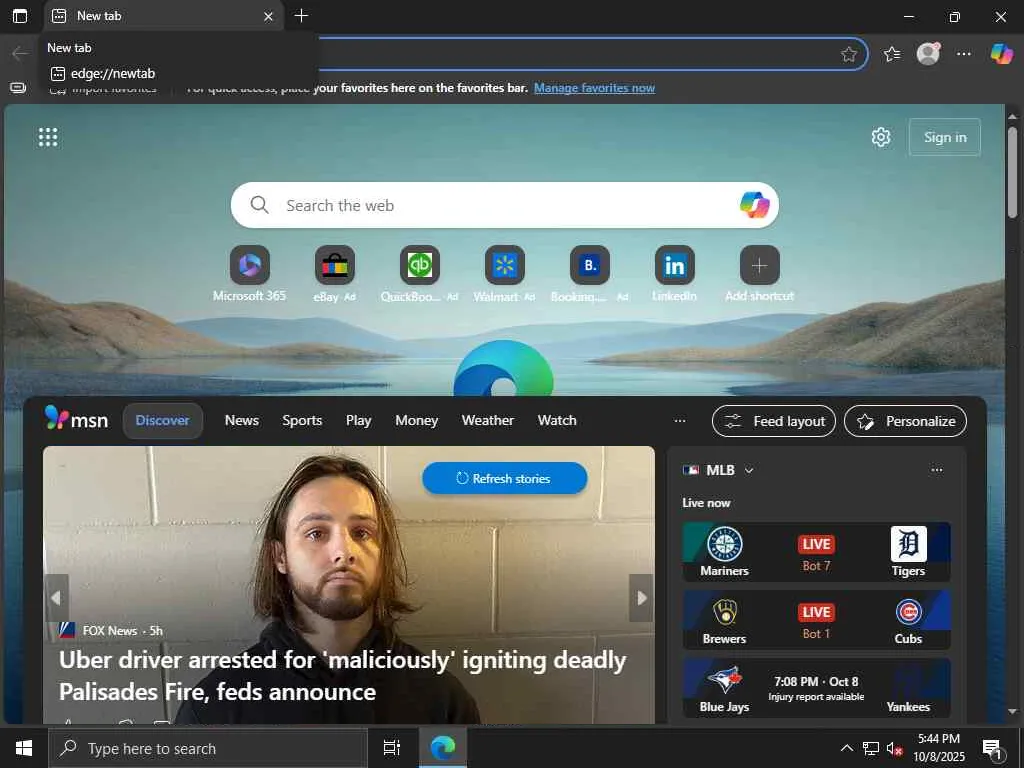Image resolution: width=1024 pixels, height=768 pixels.
Task: Open Settings and more ellipsis menu
Action: [x=964, y=54]
